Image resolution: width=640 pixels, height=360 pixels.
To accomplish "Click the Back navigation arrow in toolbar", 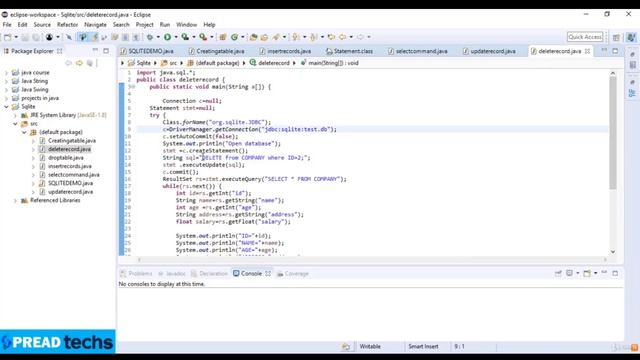I will click(342, 37).
